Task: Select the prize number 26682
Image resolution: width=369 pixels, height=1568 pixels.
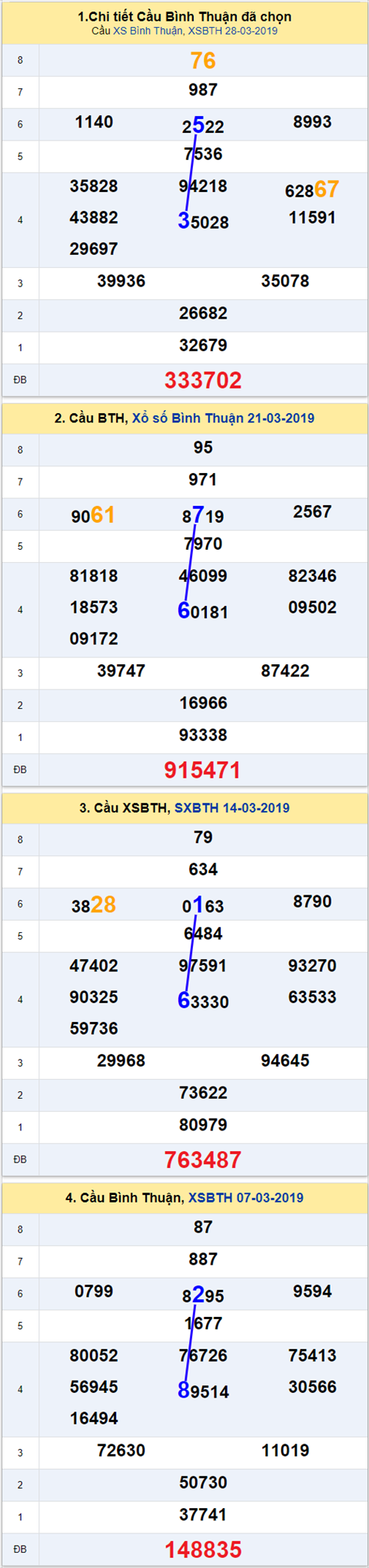Action: pos(203,313)
